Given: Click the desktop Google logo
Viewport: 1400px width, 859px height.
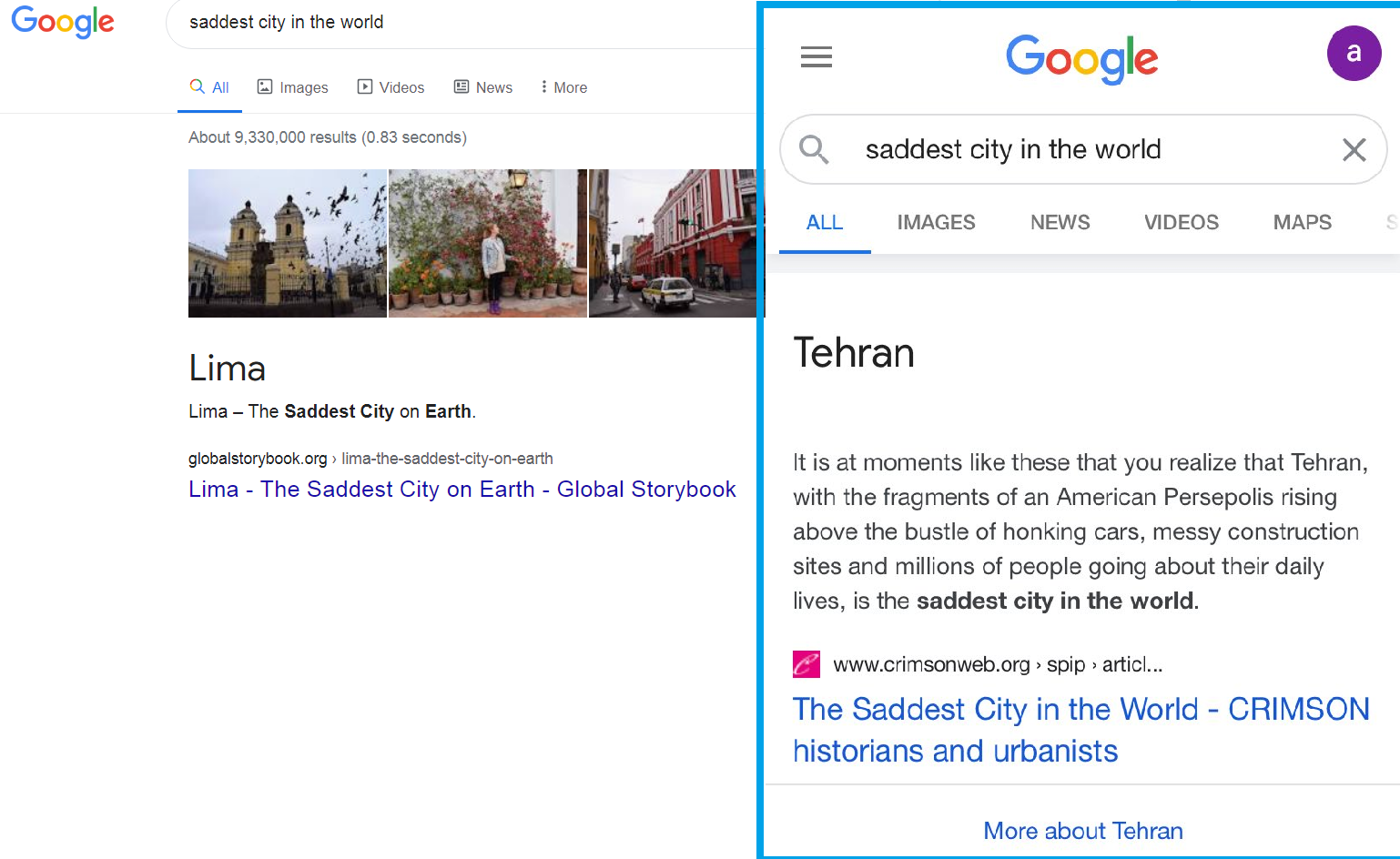Looking at the screenshot, I should pyautogui.click(x=63, y=22).
